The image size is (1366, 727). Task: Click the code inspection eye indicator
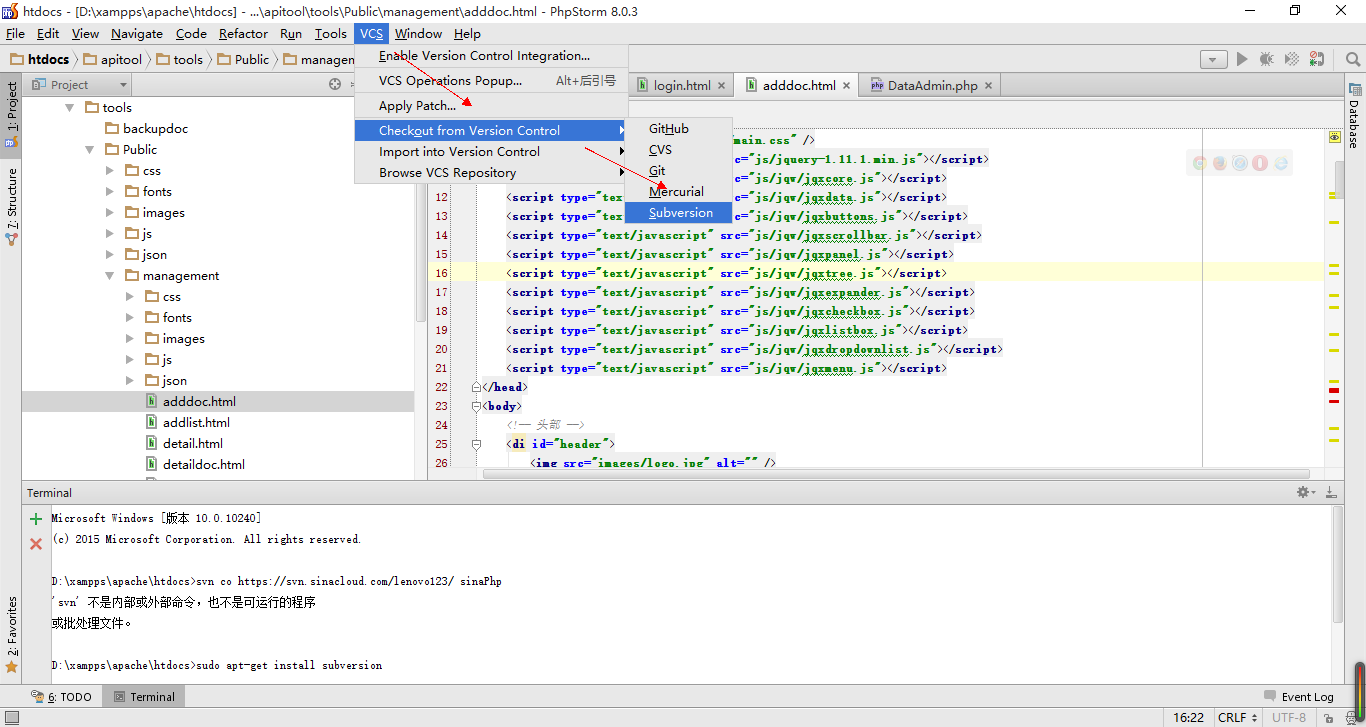[1334, 137]
